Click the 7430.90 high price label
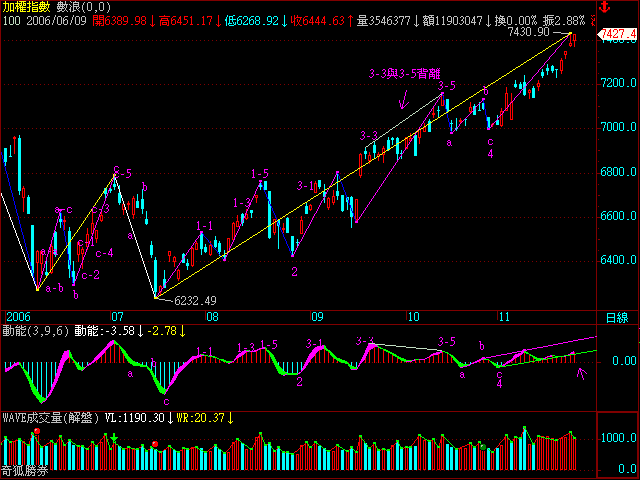 pos(529,32)
